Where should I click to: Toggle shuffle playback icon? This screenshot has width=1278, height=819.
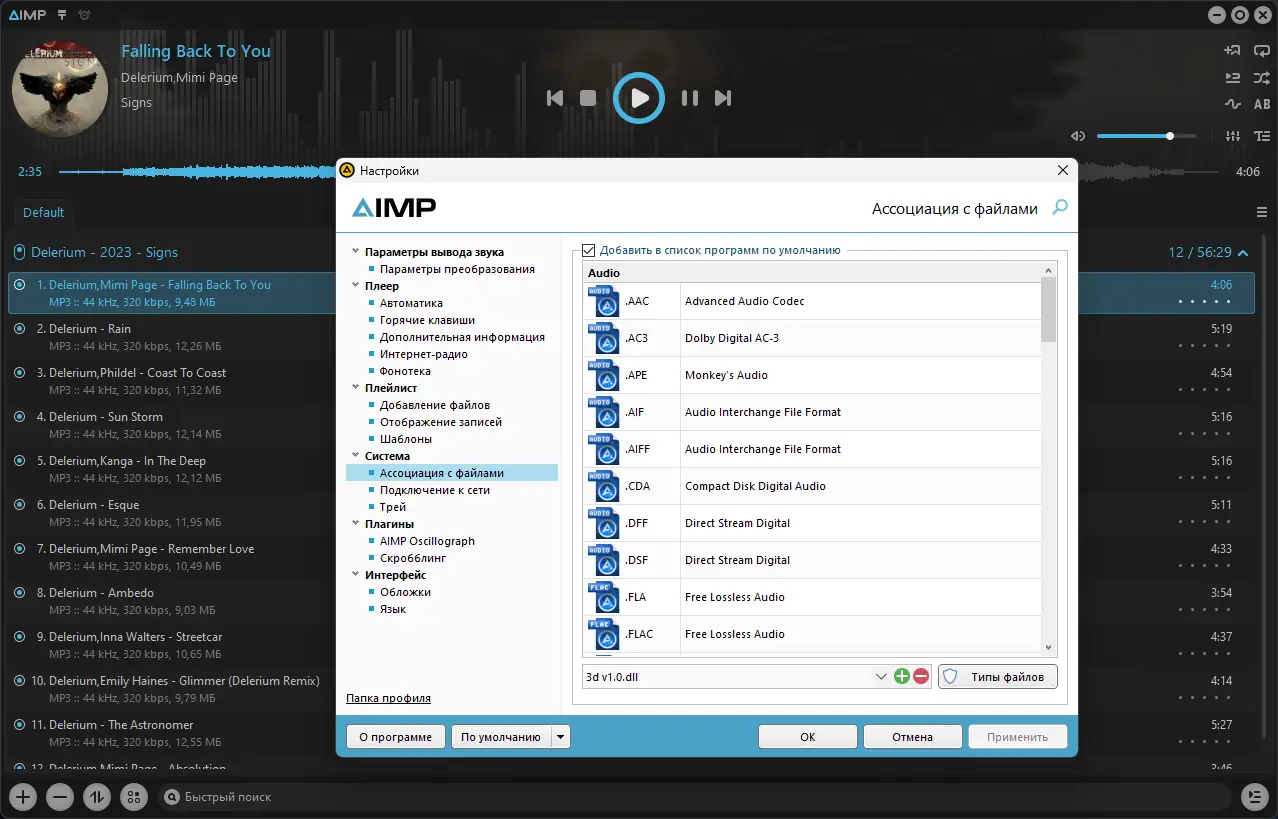1262,77
